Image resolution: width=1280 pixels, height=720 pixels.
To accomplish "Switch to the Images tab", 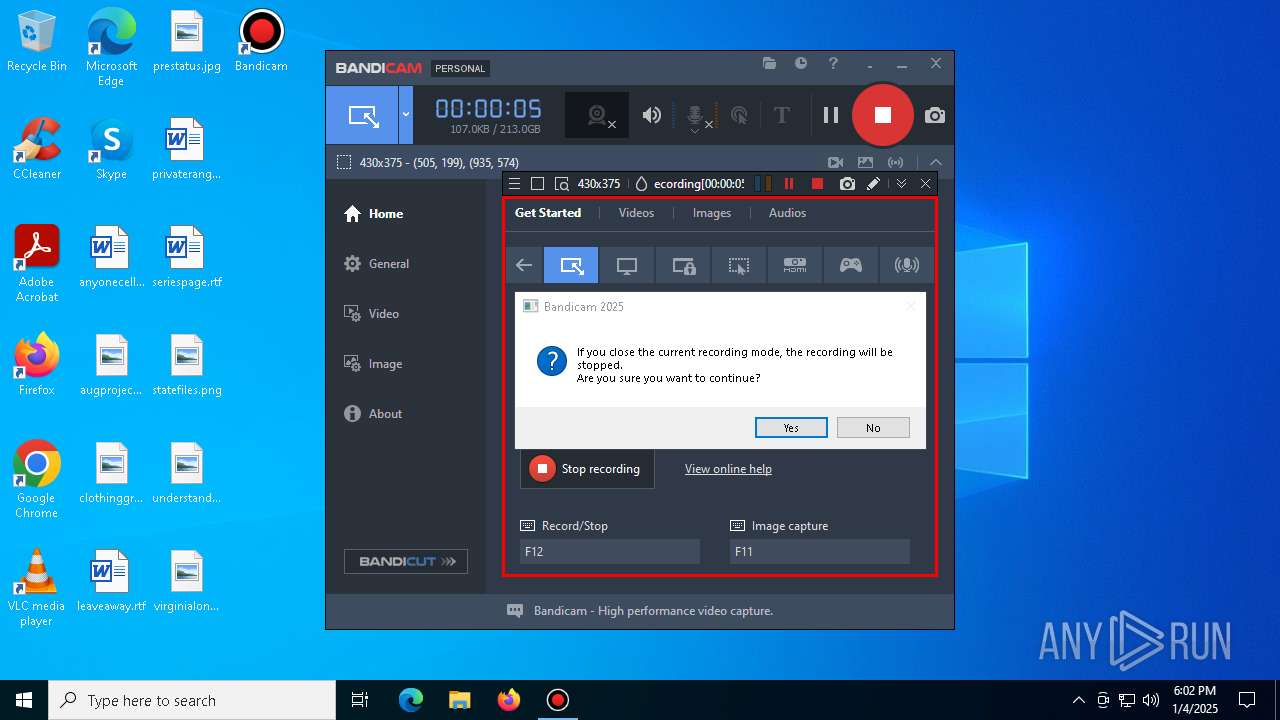I will 712,213.
